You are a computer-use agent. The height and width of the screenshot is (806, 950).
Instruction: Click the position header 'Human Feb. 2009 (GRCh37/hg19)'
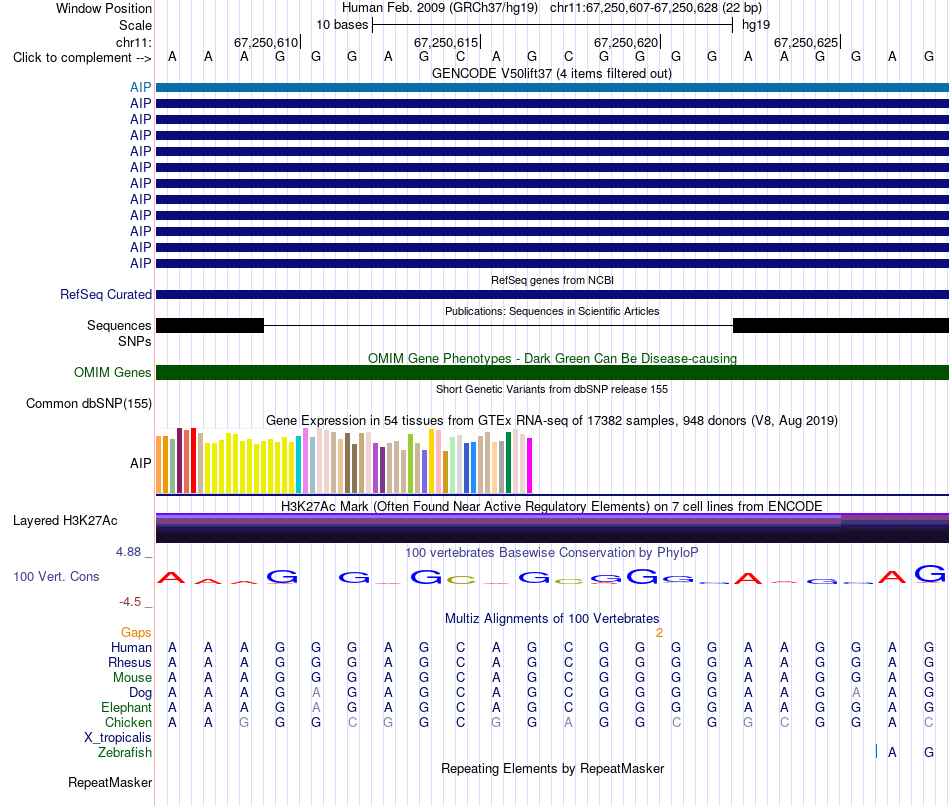click(440, 8)
